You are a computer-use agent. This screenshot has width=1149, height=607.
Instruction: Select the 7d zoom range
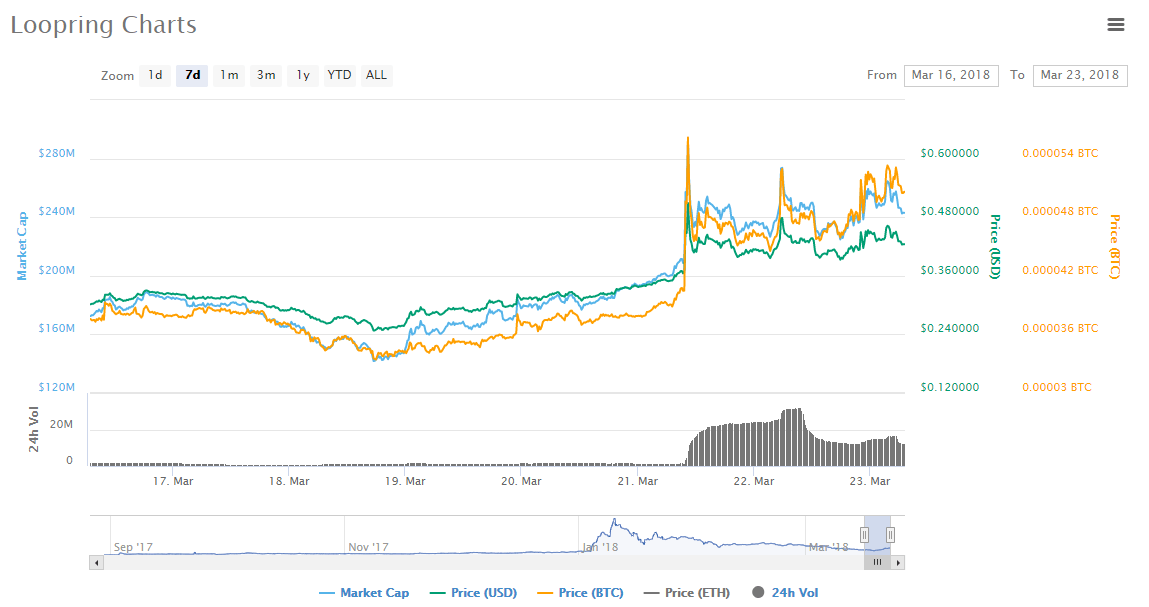tap(192, 75)
